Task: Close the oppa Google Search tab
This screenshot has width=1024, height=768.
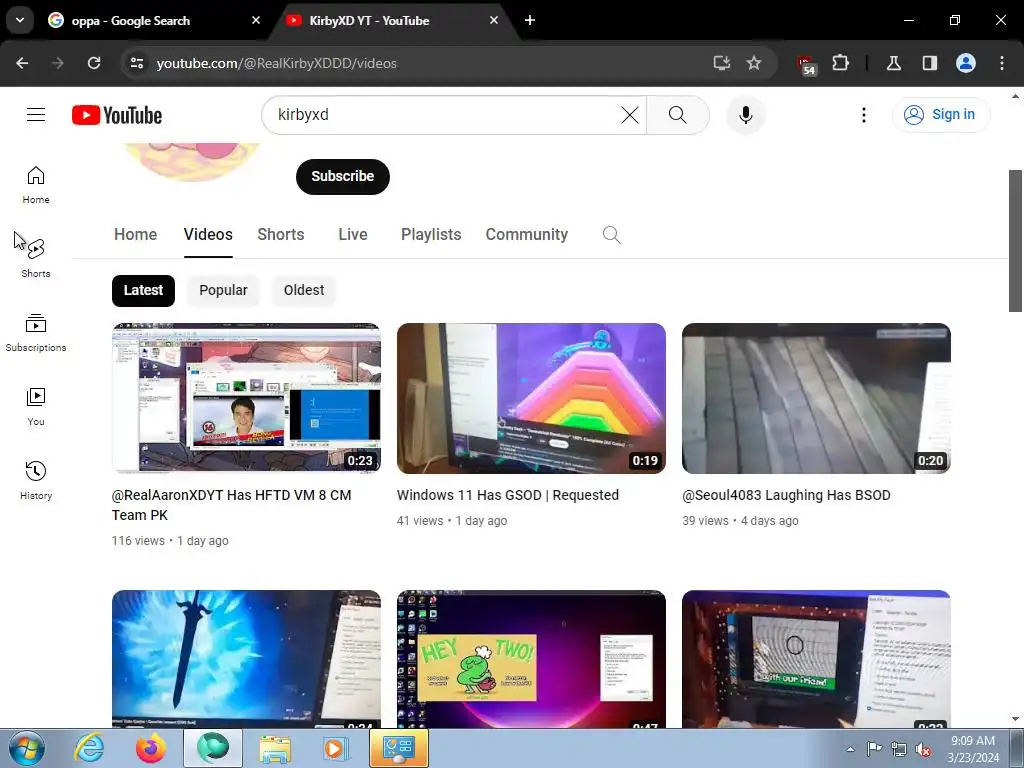Action: click(x=256, y=20)
